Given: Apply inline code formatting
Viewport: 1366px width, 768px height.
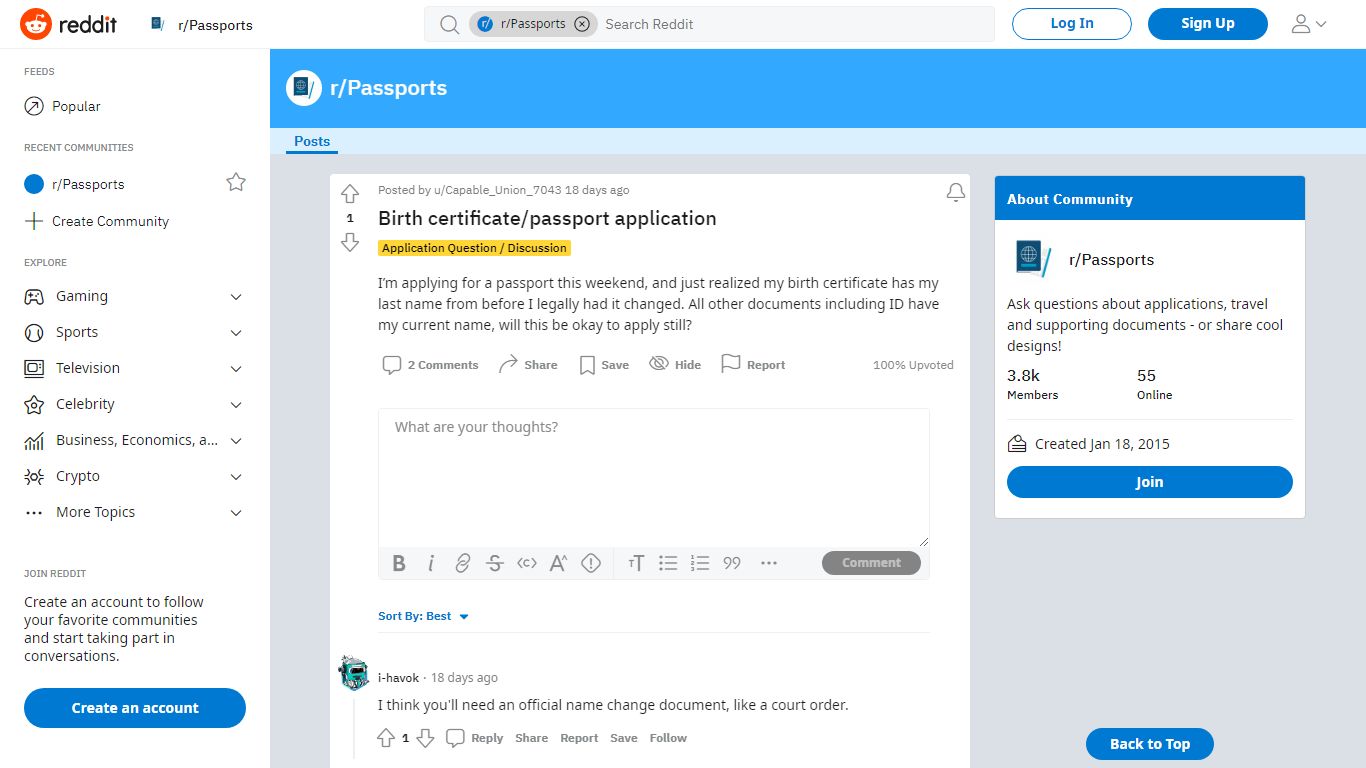Looking at the screenshot, I should tap(527, 563).
